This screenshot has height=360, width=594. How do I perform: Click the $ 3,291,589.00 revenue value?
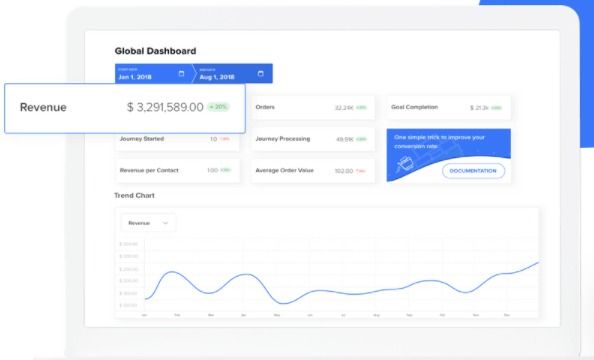[x=165, y=107]
